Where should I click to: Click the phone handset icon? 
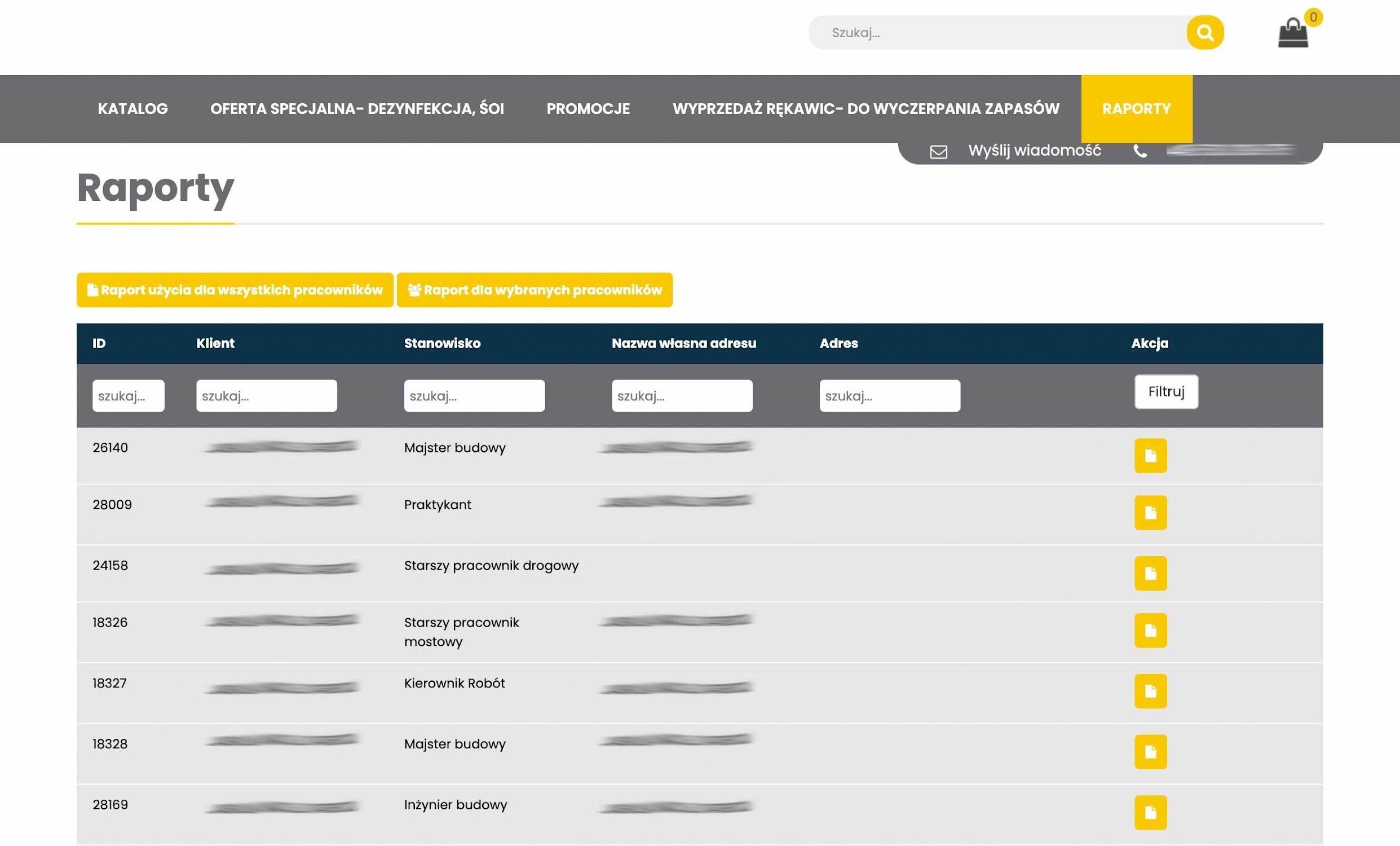point(1140,151)
